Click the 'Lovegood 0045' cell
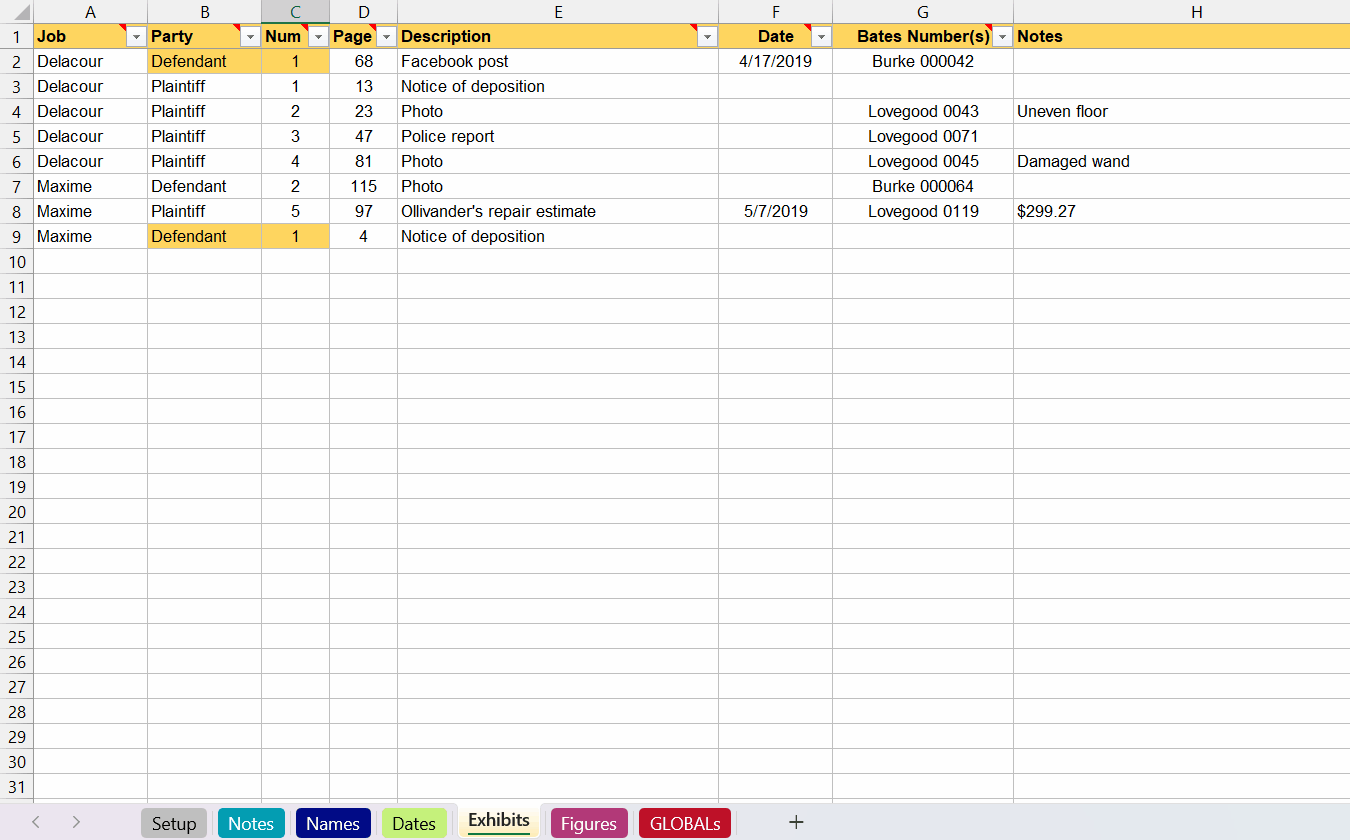1350x840 pixels. click(x=923, y=162)
